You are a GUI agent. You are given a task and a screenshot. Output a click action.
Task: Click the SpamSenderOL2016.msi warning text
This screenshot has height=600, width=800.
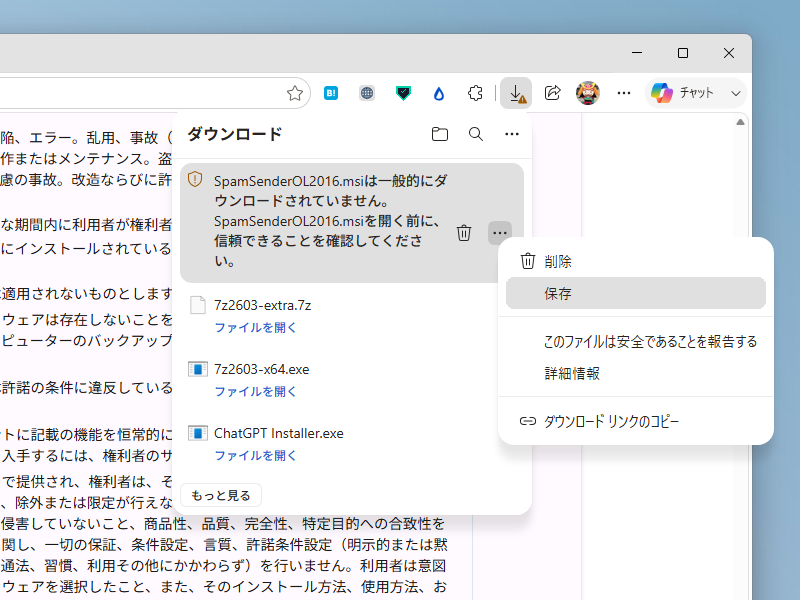click(330, 220)
